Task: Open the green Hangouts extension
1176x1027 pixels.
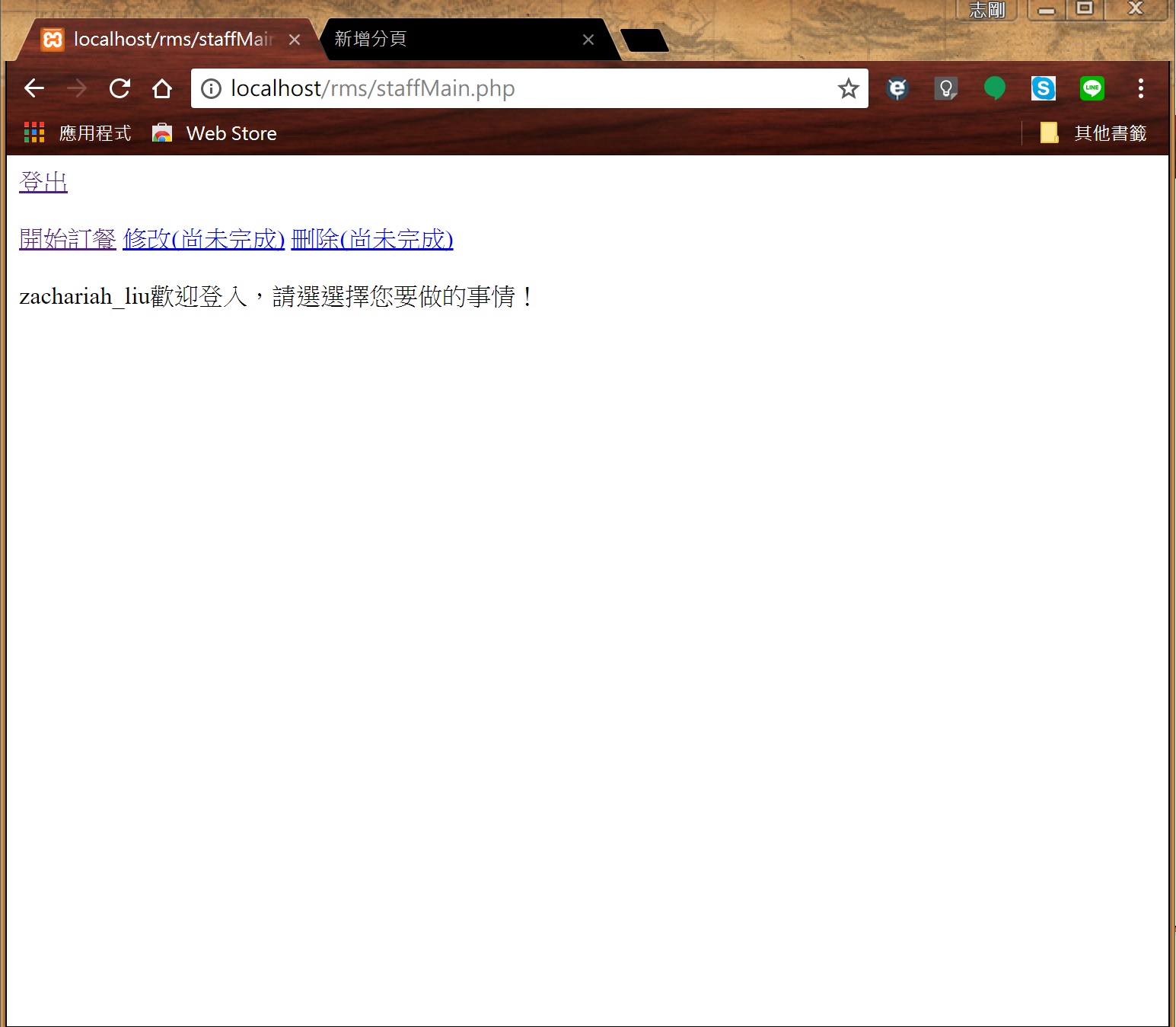Action: click(995, 88)
